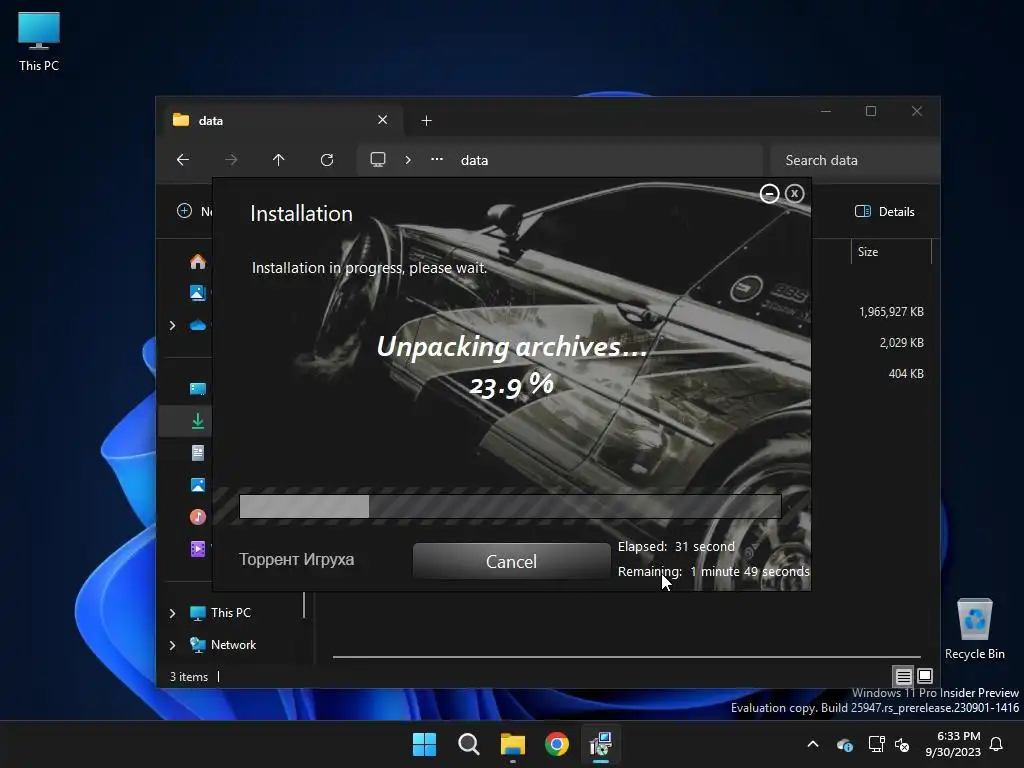The height and width of the screenshot is (768, 1024).
Task: Expand the This PC tree node
Action: tap(172, 613)
